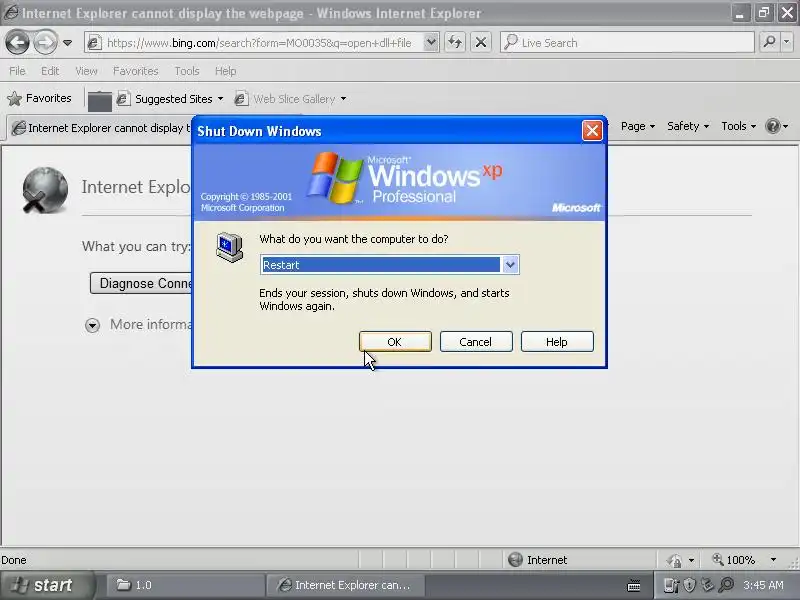This screenshot has width=800, height=600.
Task: Click the bing.com address bar
Action: (261, 43)
